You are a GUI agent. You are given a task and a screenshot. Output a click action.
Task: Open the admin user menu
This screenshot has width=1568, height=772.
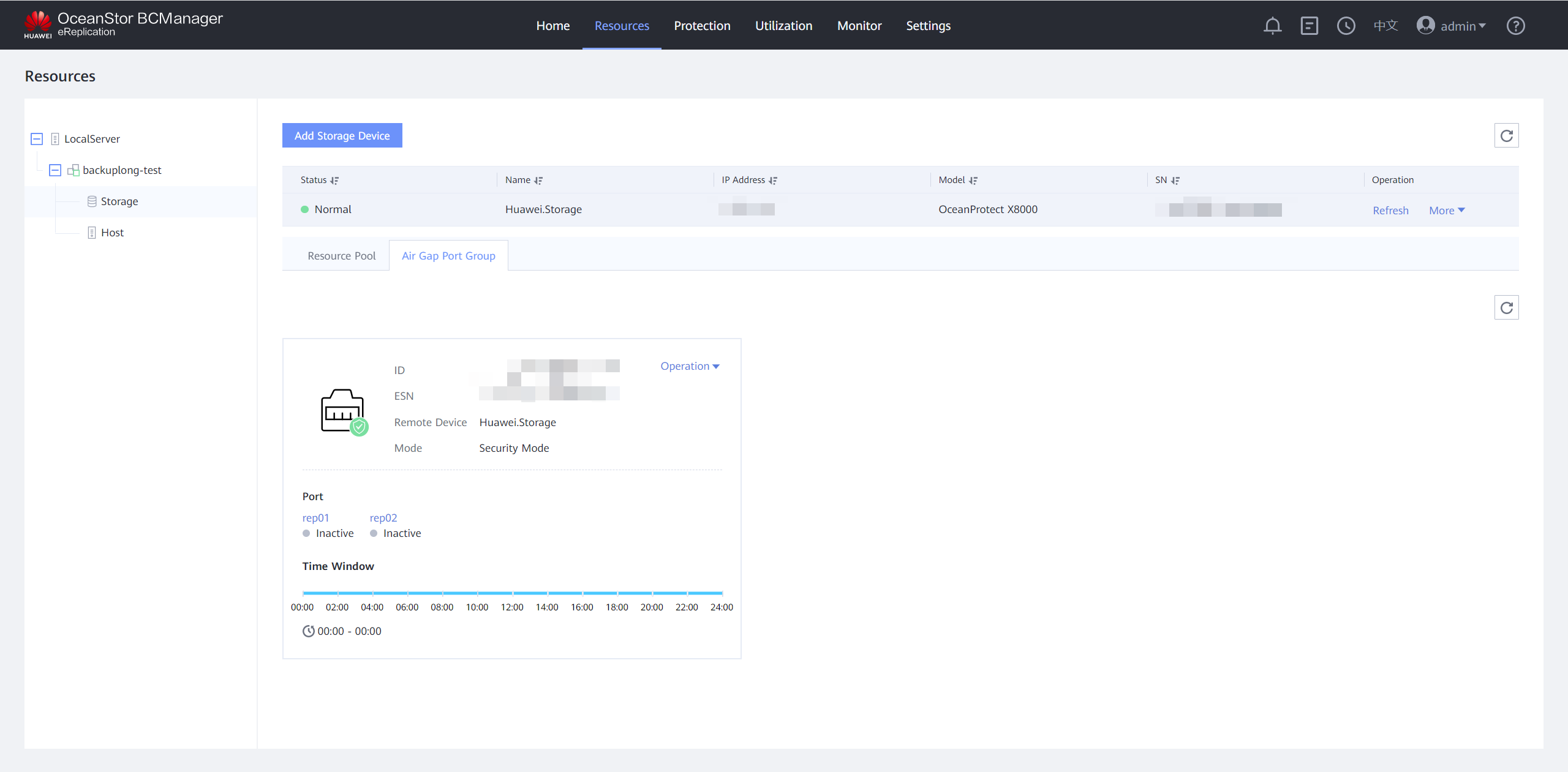[1452, 26]
